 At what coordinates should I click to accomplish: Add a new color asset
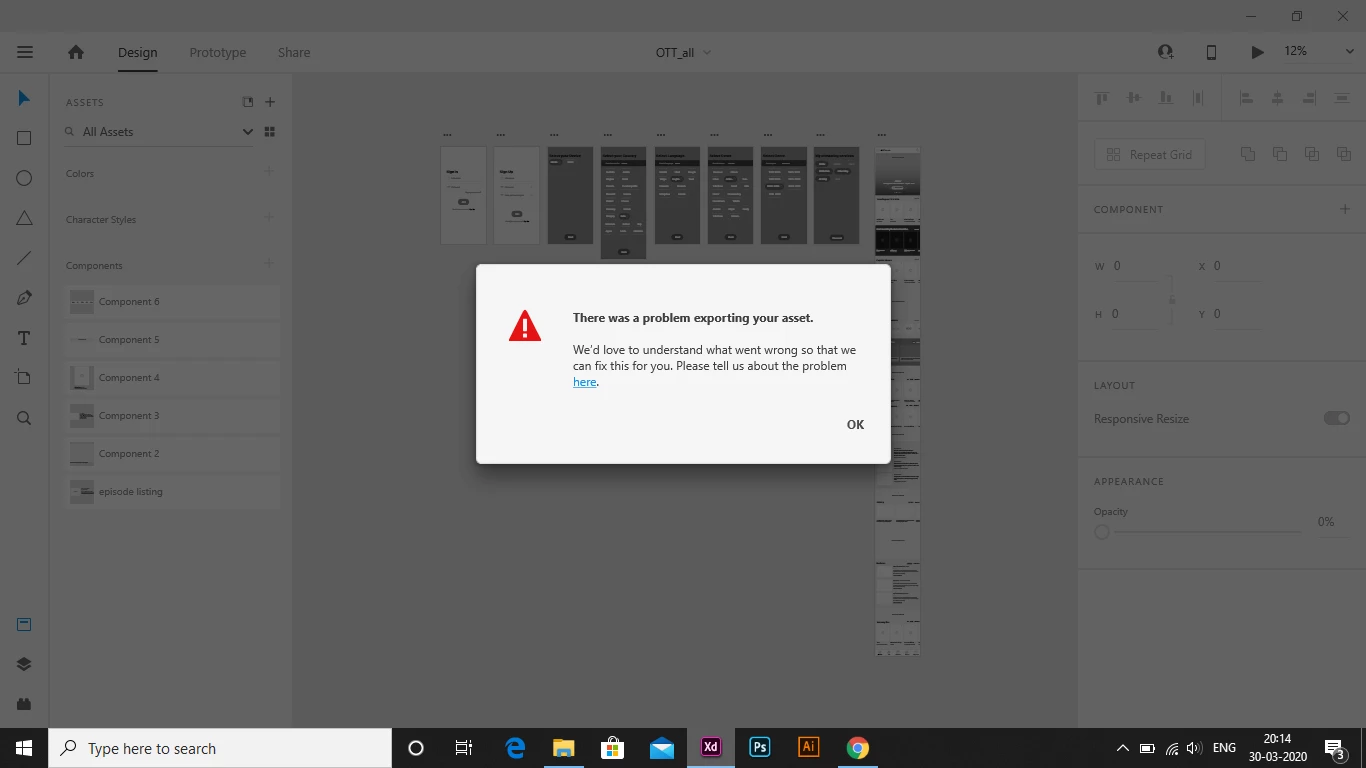(269, 172)
